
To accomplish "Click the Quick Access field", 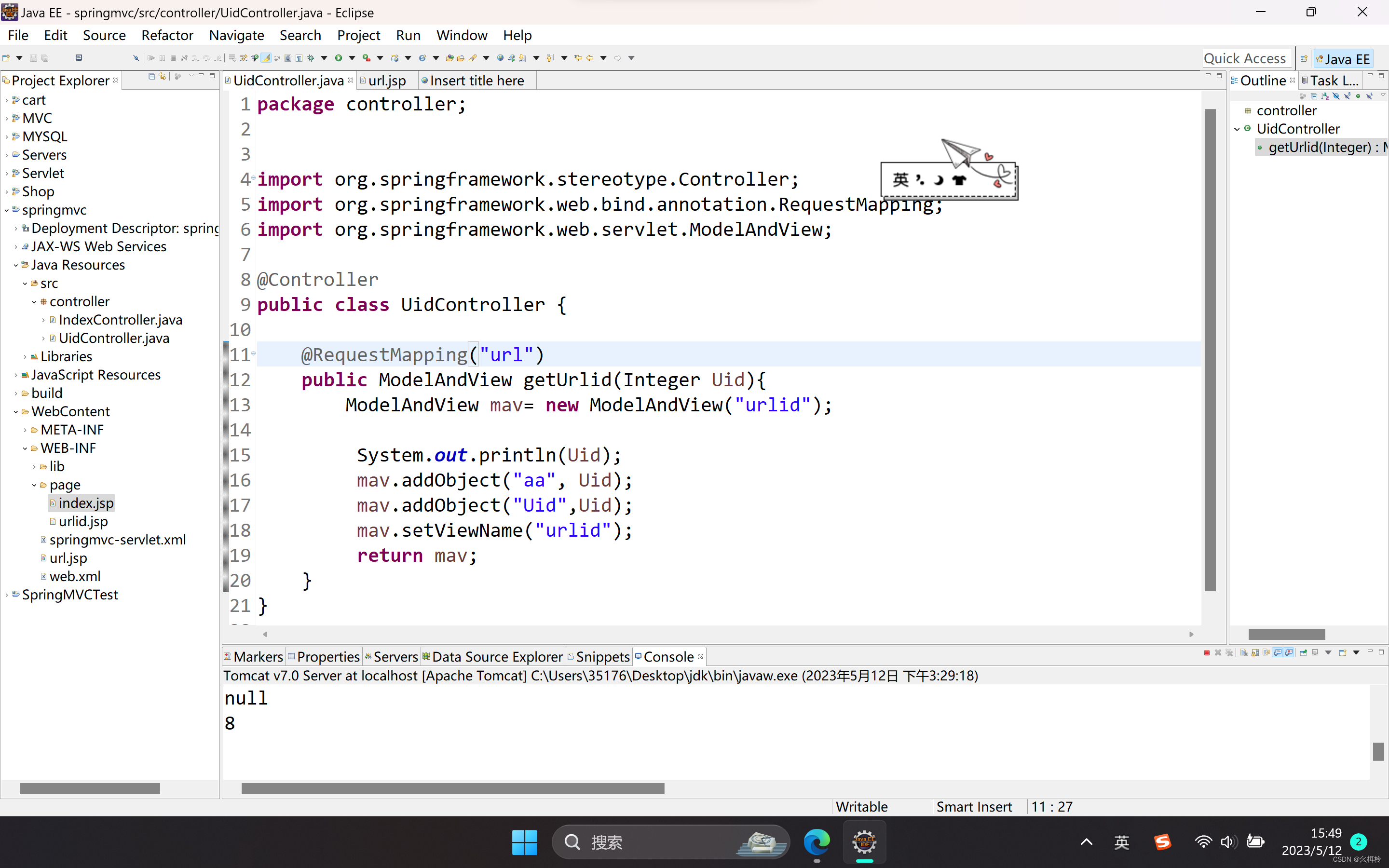I will (1245, 58).
